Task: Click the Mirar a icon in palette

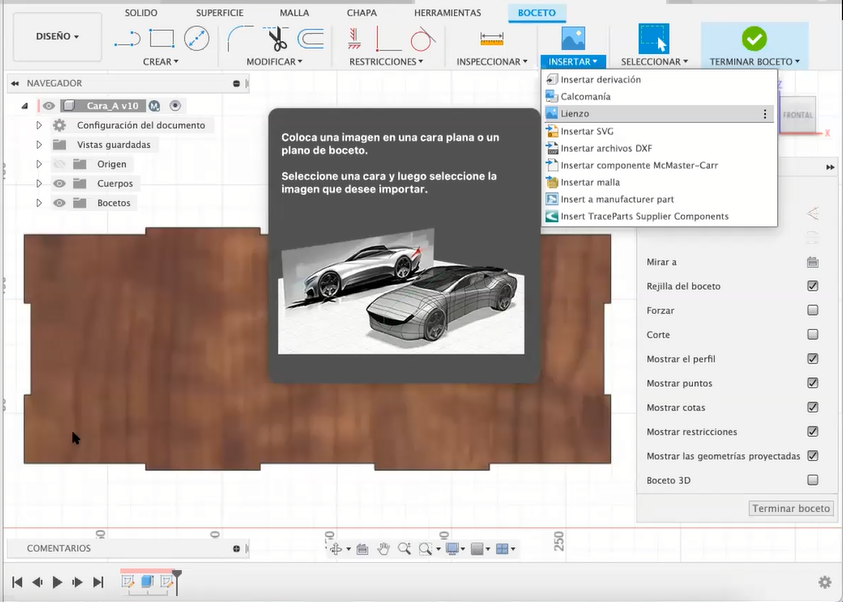Action: click(x=812, y=262)
